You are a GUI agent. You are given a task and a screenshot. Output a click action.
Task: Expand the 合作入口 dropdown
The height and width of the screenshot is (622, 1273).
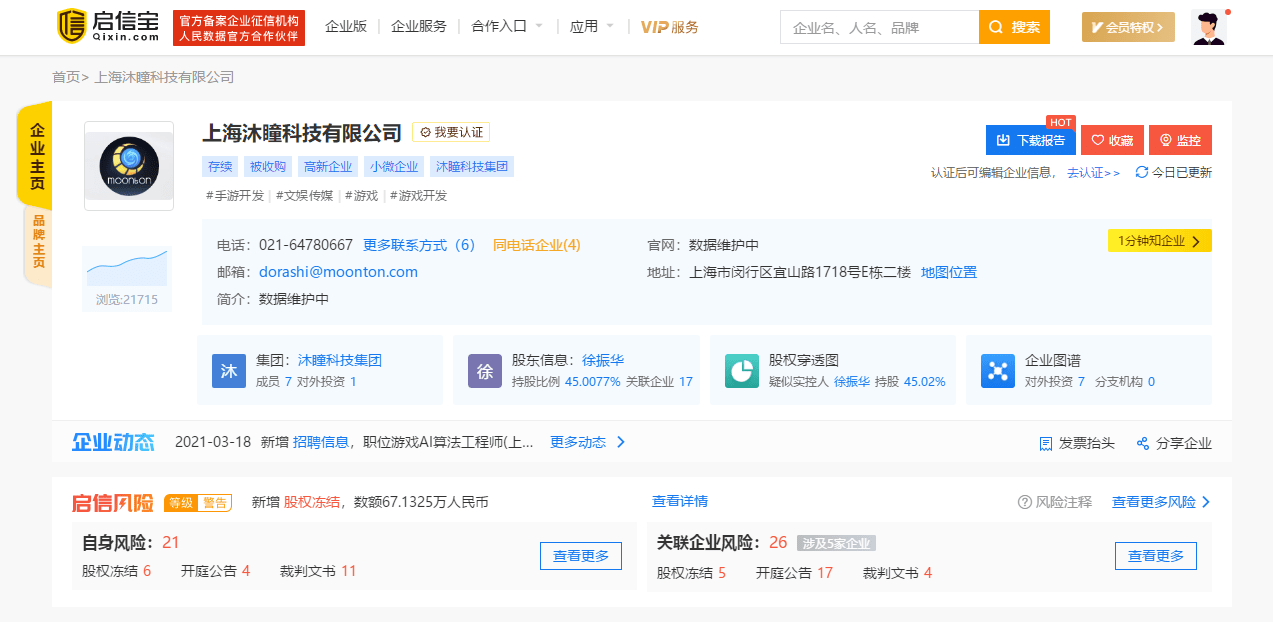pyautogui.click(x=507, y=26)
